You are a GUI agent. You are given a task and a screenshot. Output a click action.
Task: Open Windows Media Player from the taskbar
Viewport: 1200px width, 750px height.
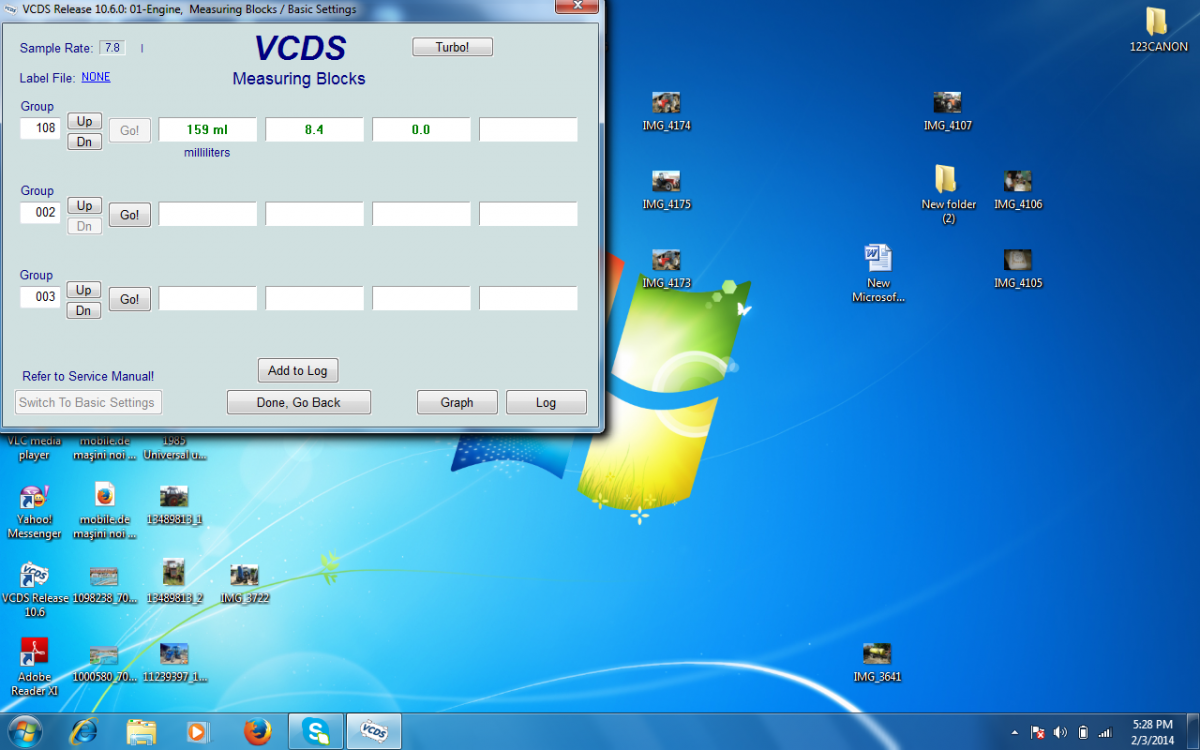(x=198, y=732)
